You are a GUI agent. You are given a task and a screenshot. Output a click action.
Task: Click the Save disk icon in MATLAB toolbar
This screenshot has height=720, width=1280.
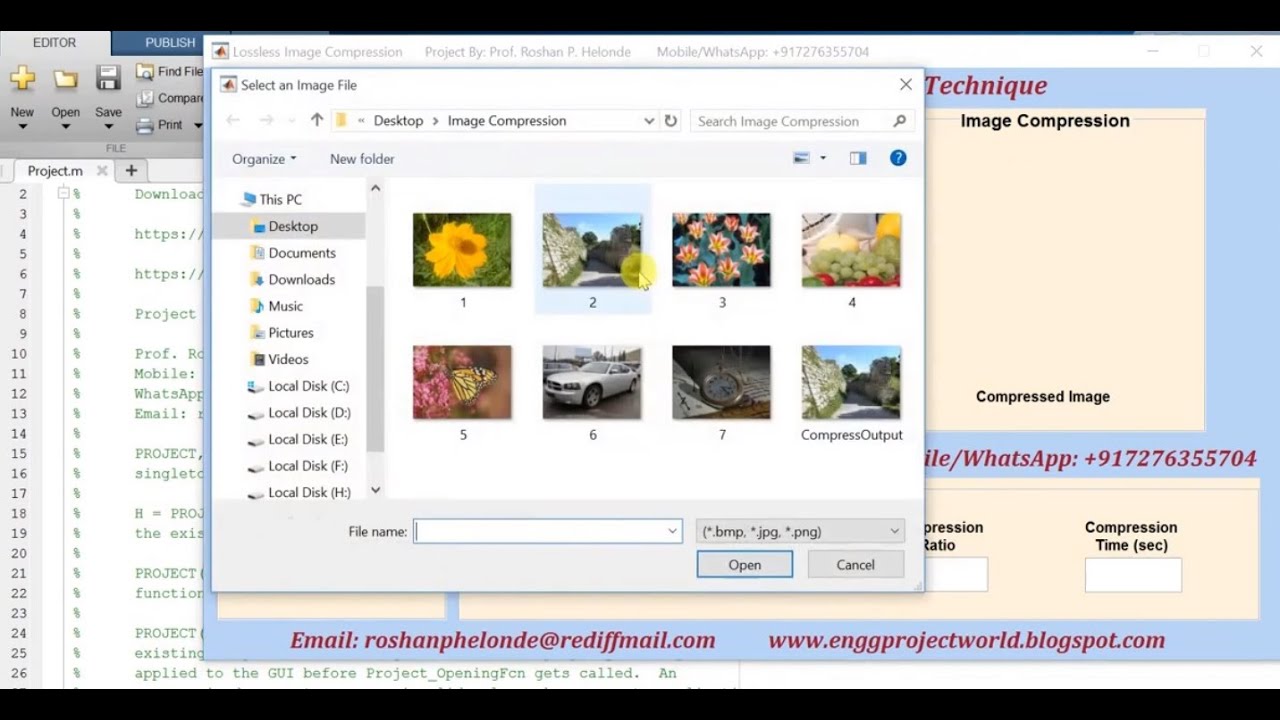[108, 79]
